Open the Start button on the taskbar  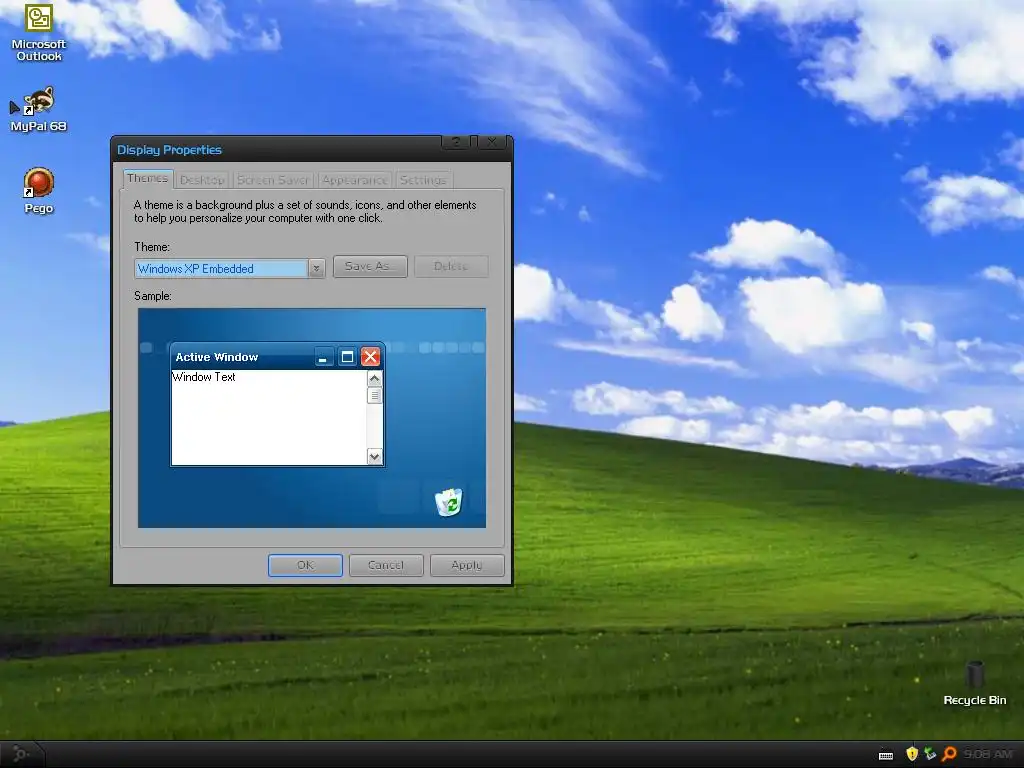21,754
